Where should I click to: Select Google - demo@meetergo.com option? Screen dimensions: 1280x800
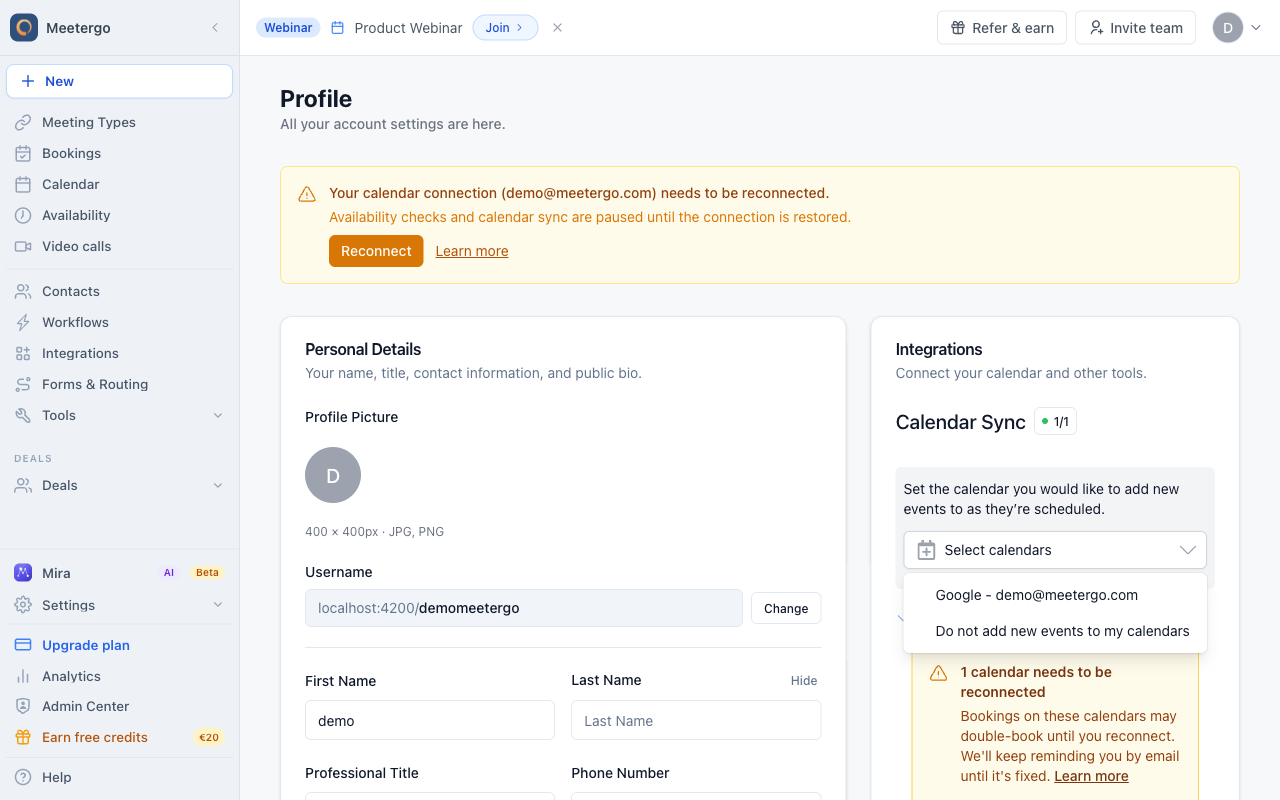[1055, 595]
